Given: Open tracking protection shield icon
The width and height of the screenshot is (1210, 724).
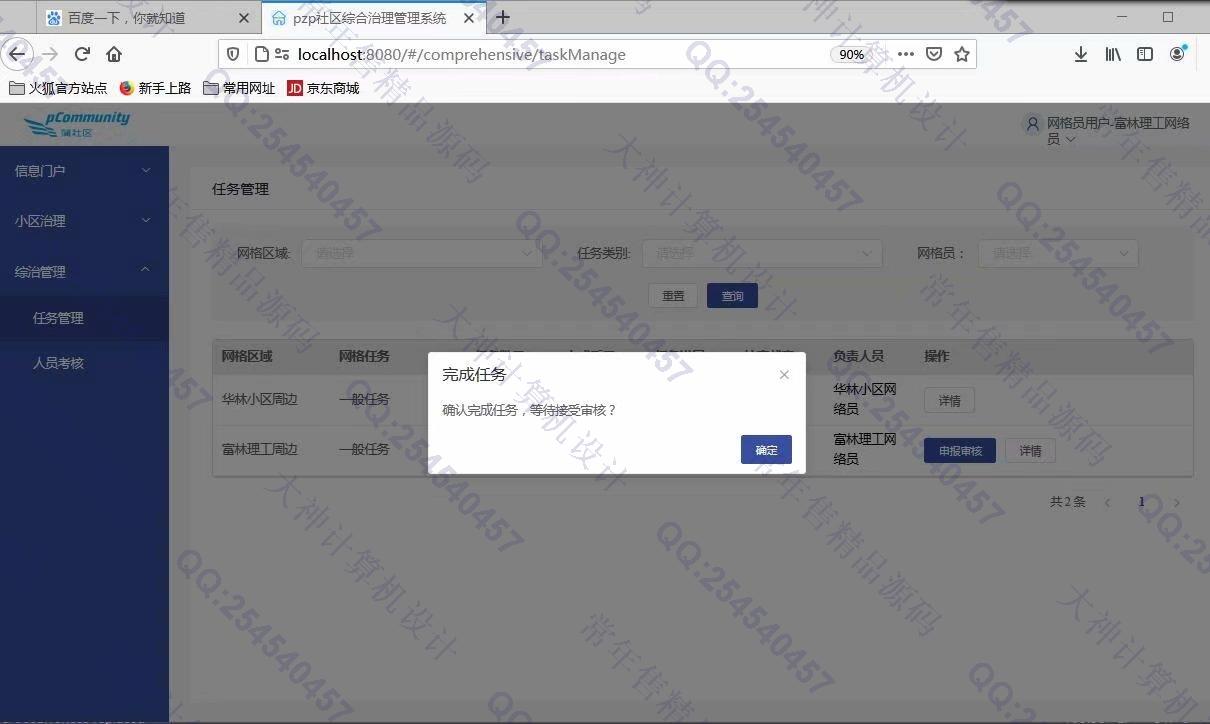Looking at the screenshot, I should pyautogui.click(x=233, y=54).
